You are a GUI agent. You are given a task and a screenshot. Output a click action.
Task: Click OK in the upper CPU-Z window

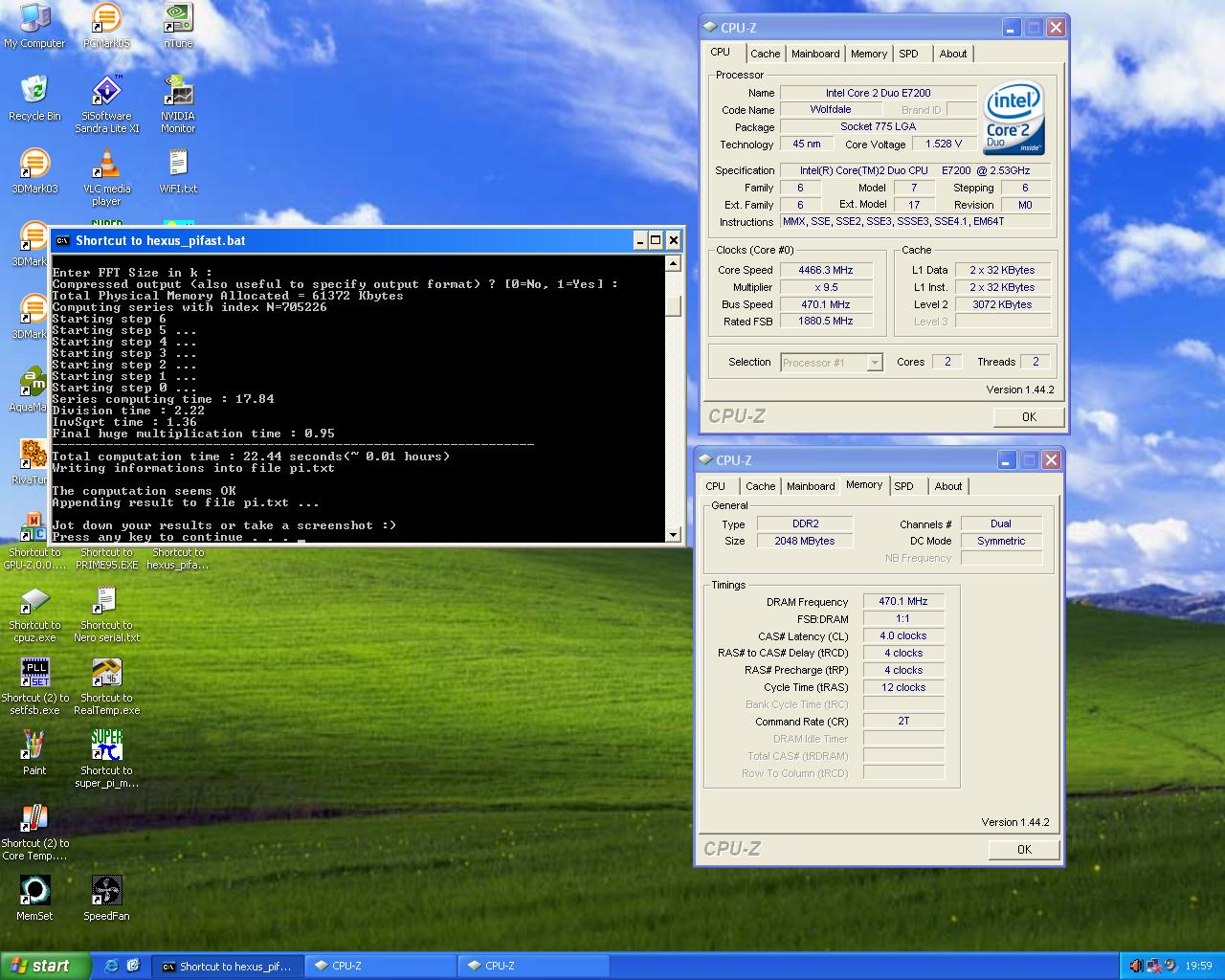point(1029,416)
